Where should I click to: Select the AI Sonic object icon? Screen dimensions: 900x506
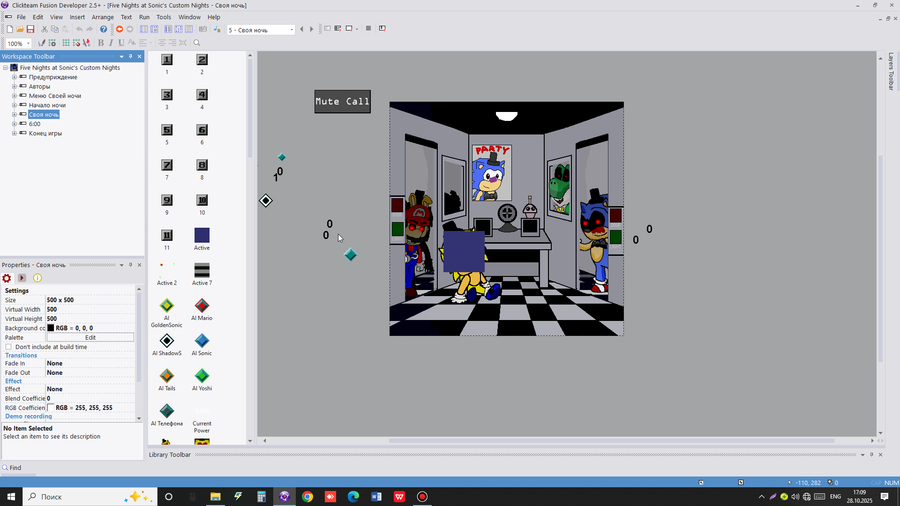201,341
